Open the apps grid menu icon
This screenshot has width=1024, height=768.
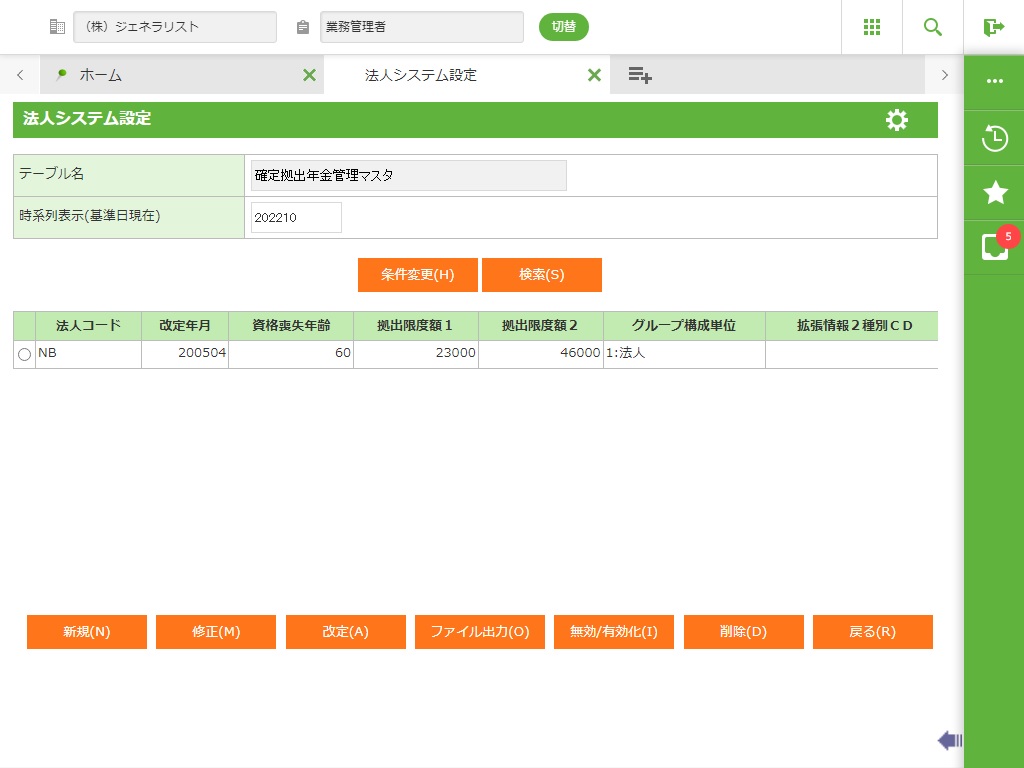pyautogui.click(x=871, y=27)
